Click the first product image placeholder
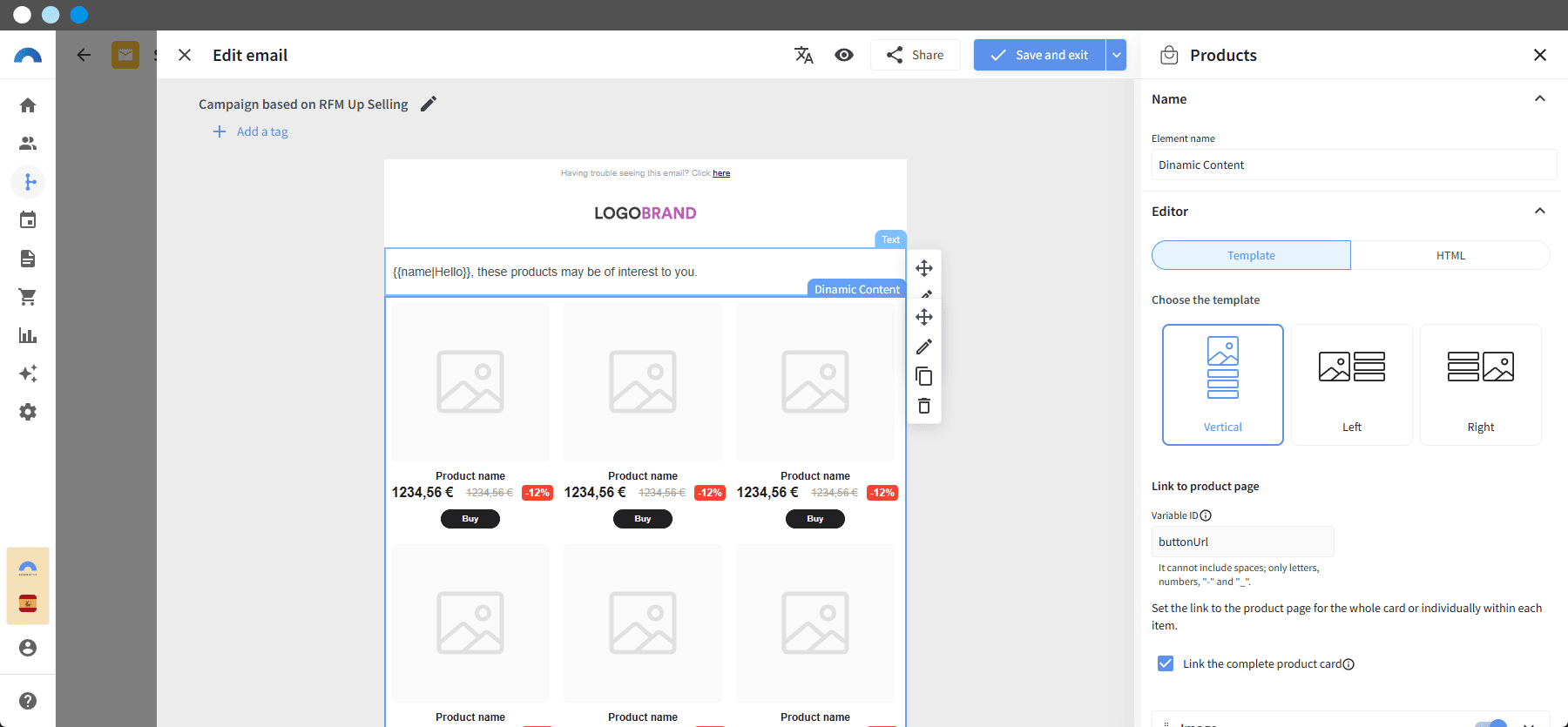 pos(470,381)
